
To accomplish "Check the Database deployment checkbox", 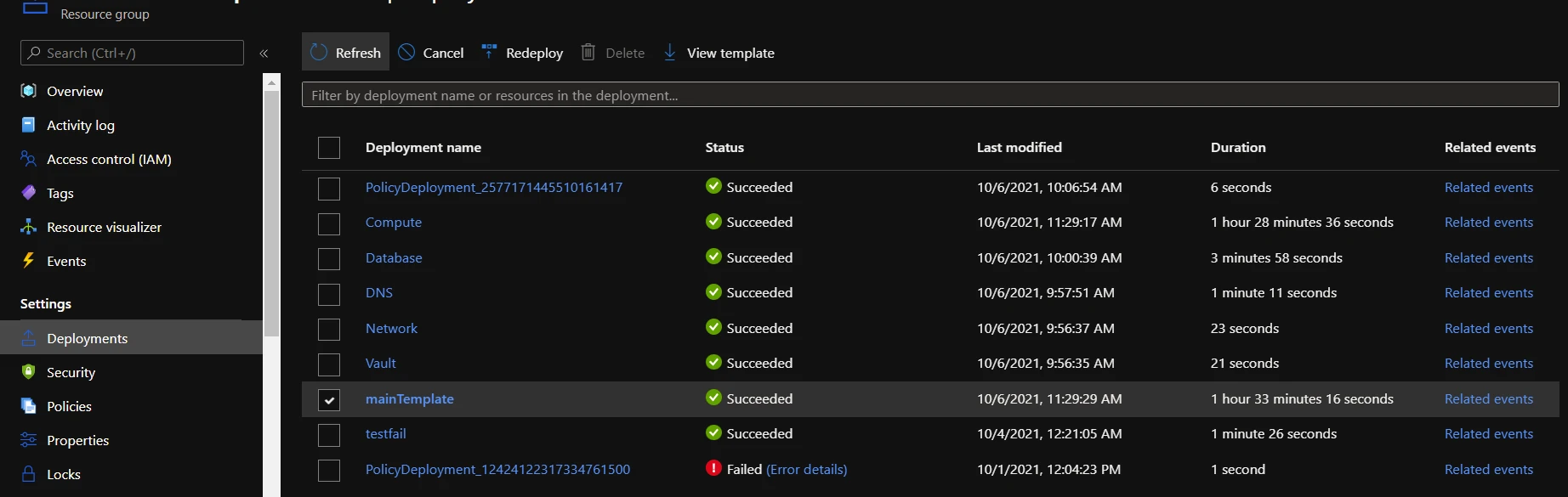I will point(329,258).
